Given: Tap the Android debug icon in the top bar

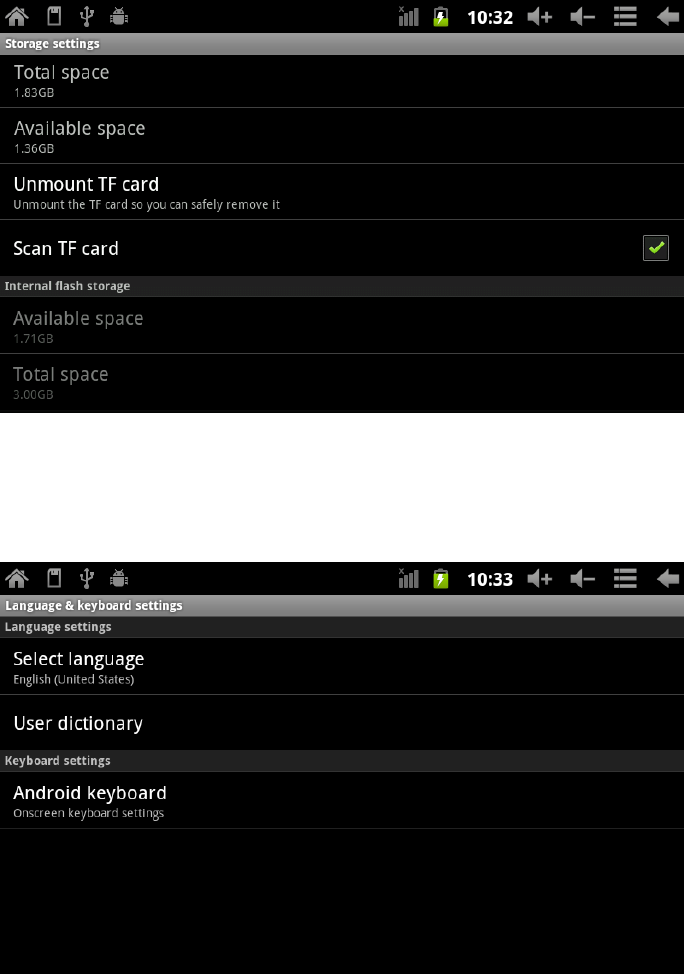Looking at the screenshot, I should click(119, 16).
